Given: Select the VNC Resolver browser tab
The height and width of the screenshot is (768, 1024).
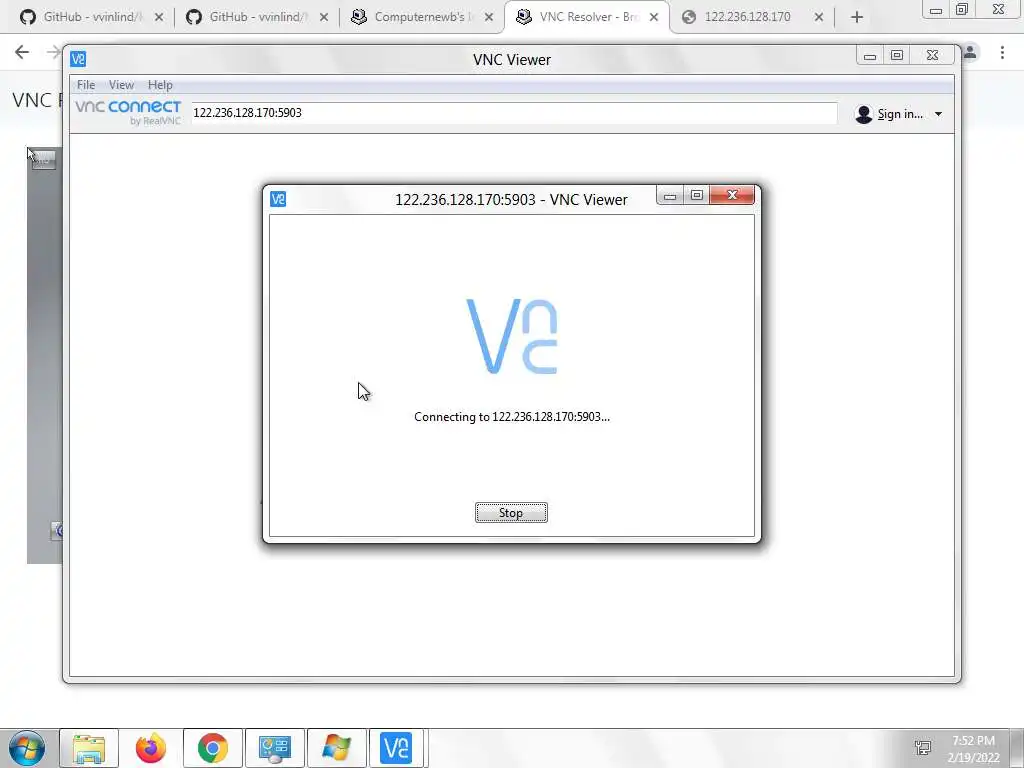Looking at the screenshot, I should point(585,17).
